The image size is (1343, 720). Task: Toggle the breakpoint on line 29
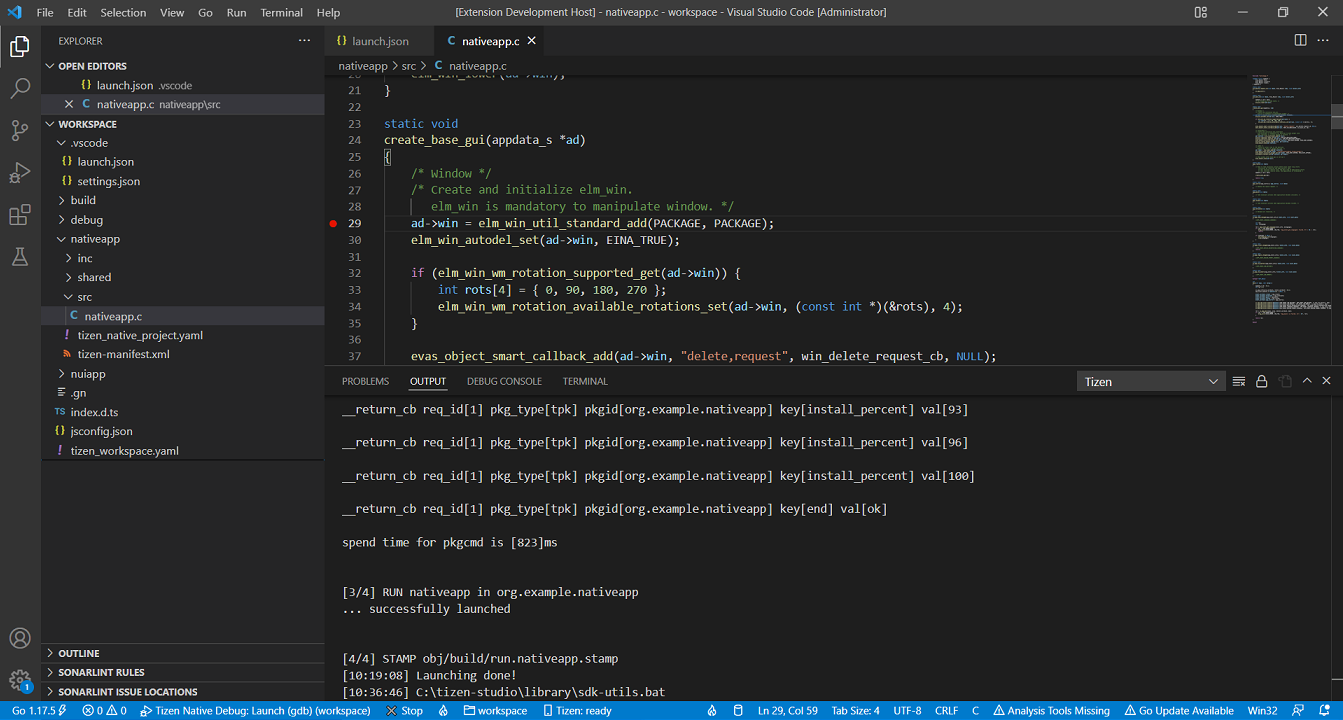[x=334, y=223]
